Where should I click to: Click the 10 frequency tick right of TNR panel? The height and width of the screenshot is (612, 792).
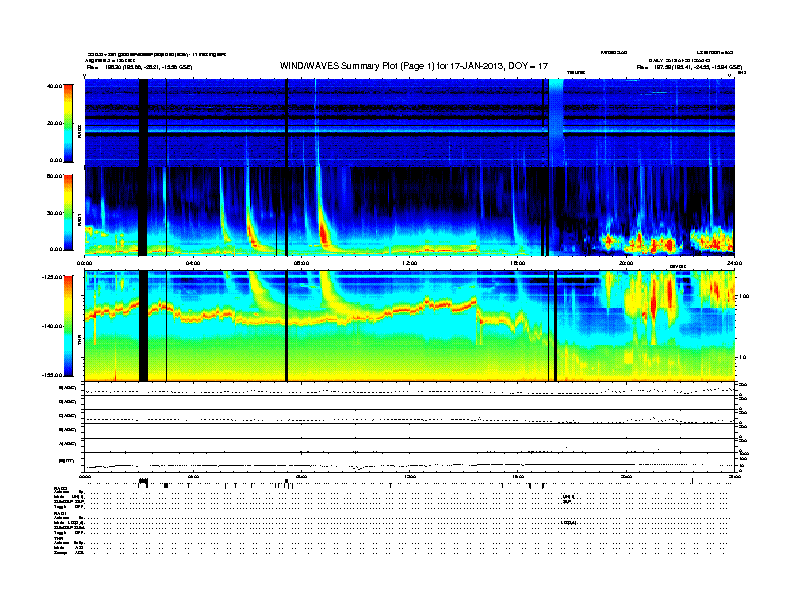(742, 357)
